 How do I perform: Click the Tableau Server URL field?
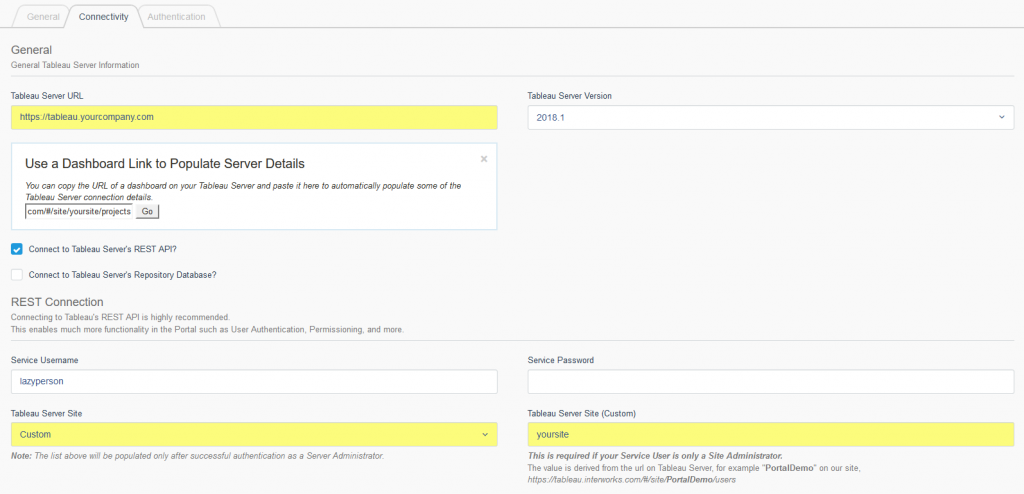[x=254, y=118]
